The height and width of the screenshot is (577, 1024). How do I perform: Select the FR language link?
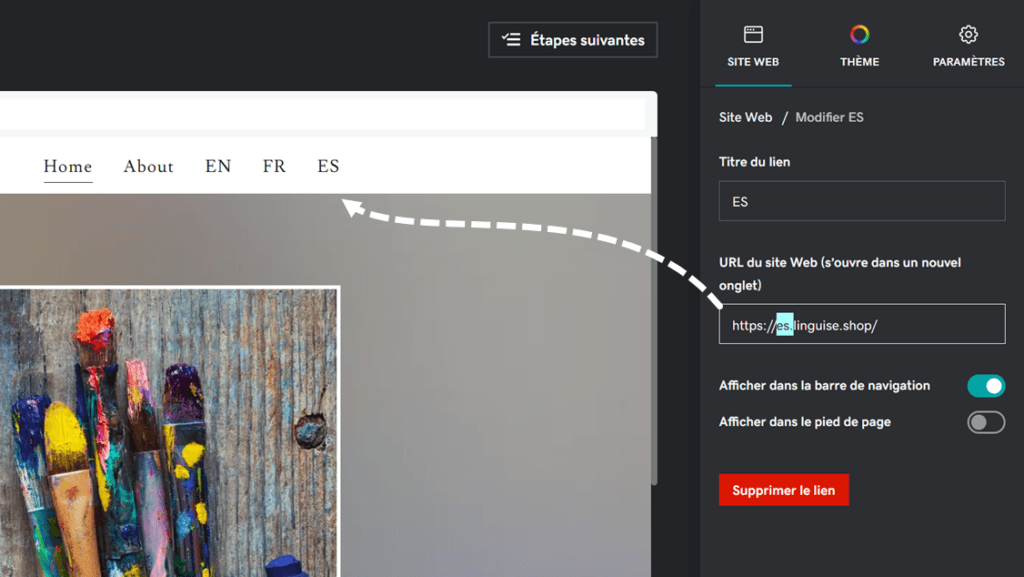pyautogui.click(x=274, y=166)
